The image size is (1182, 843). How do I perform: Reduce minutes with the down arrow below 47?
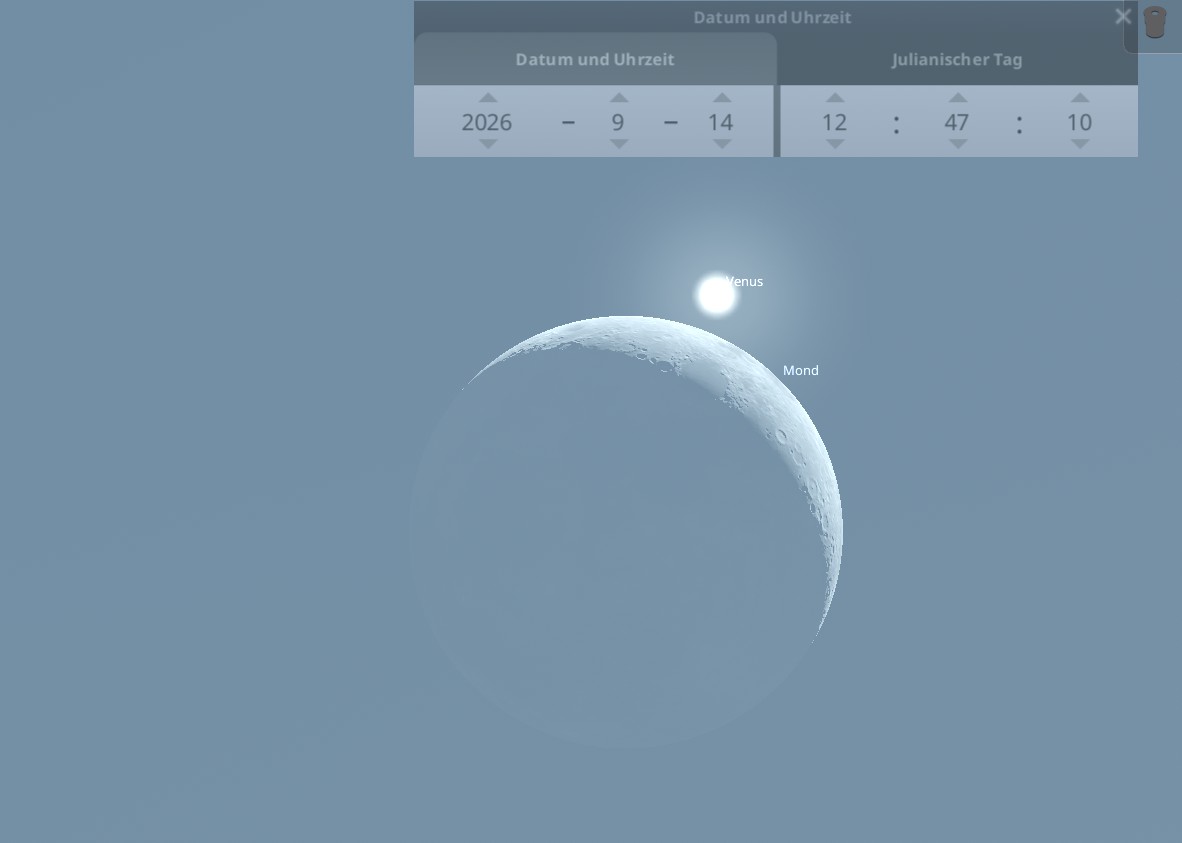958,144
